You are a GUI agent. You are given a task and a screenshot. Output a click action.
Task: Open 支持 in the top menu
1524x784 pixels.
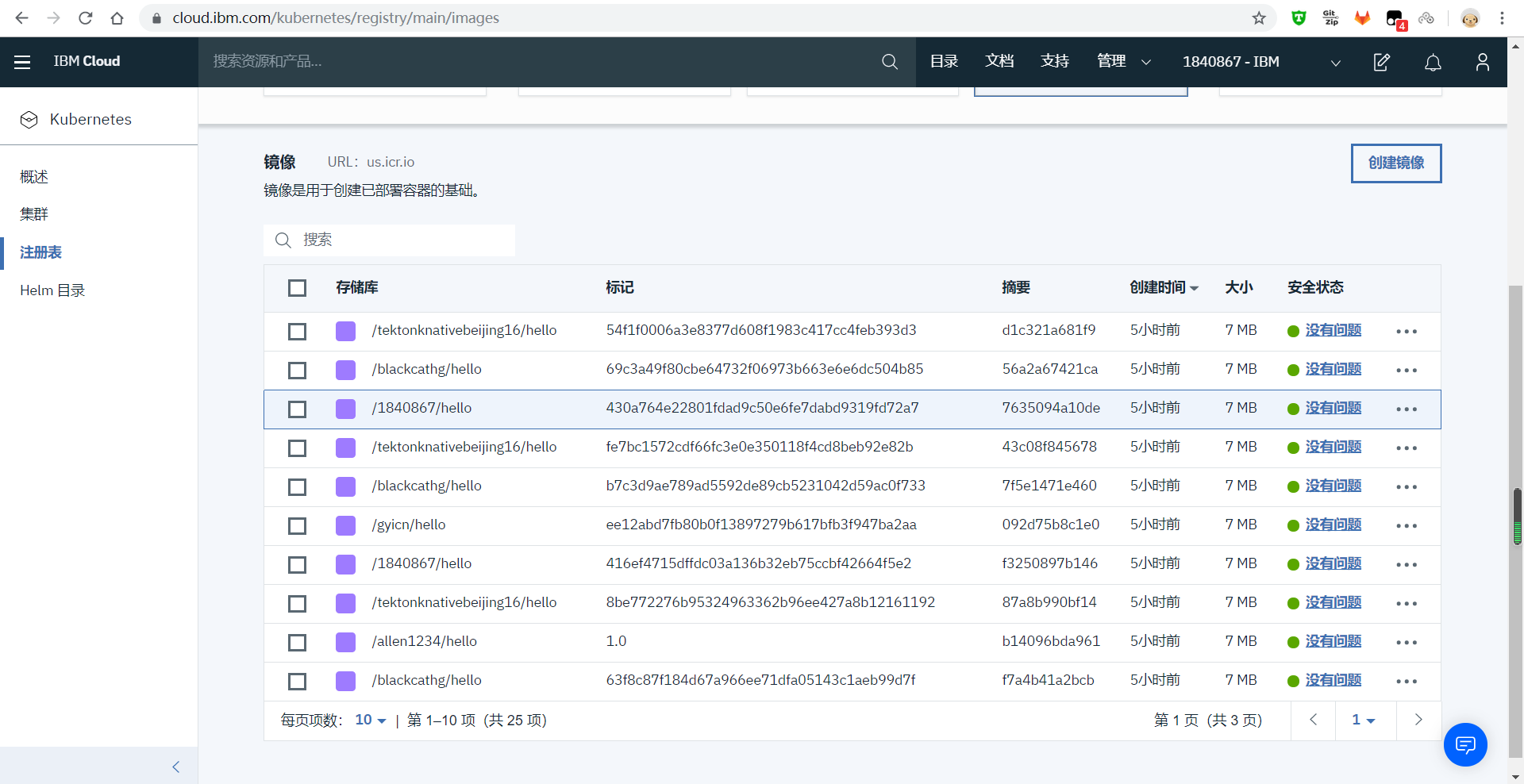click(x=1055, y=62)
